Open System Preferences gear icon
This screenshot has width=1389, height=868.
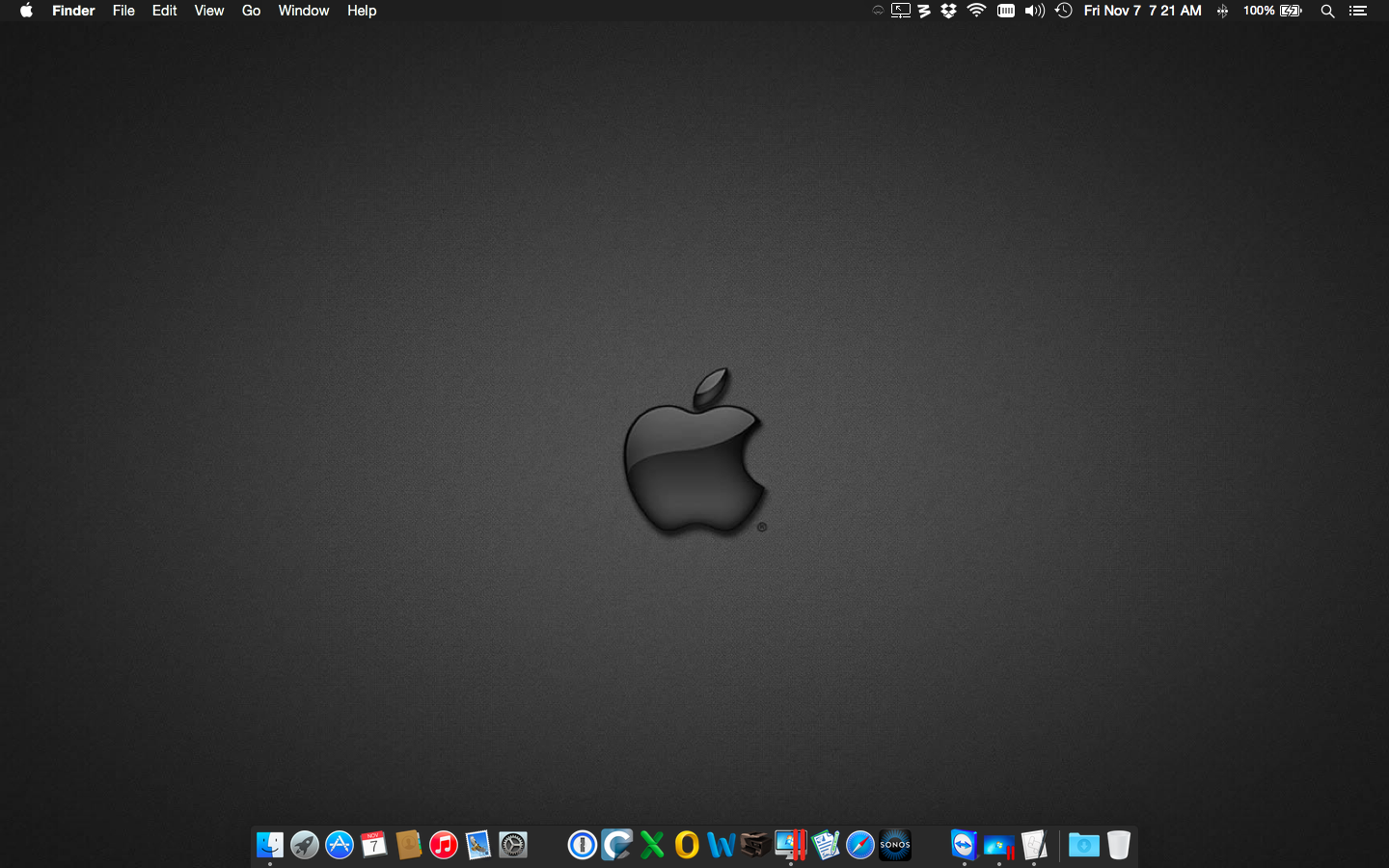(513, 845)
